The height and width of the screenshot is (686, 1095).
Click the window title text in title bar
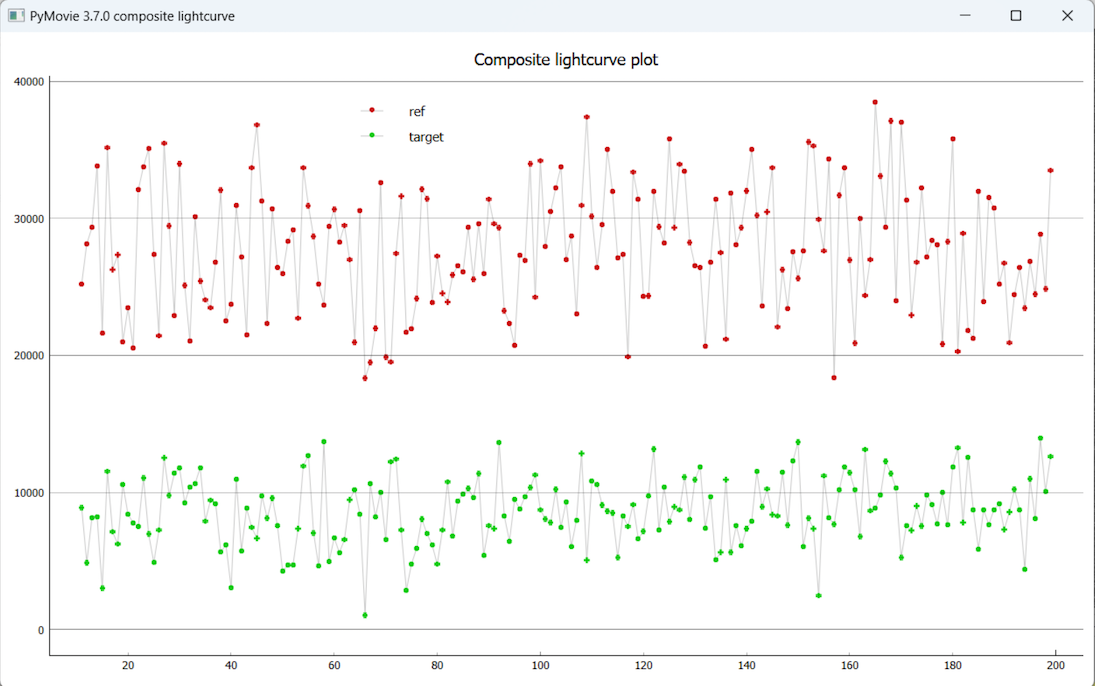pos(133,16)
